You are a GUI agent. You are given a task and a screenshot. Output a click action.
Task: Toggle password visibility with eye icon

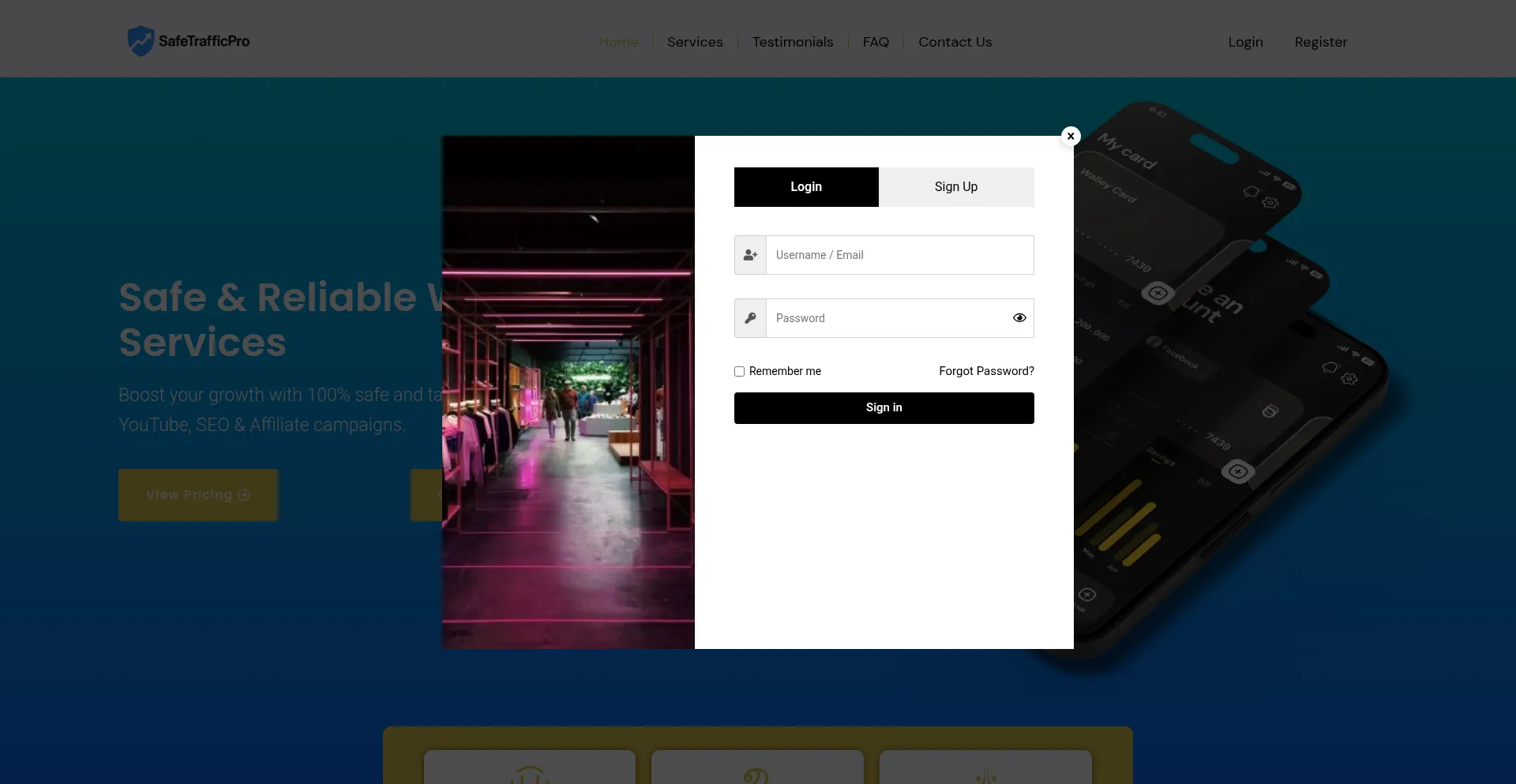point(1019,318)
